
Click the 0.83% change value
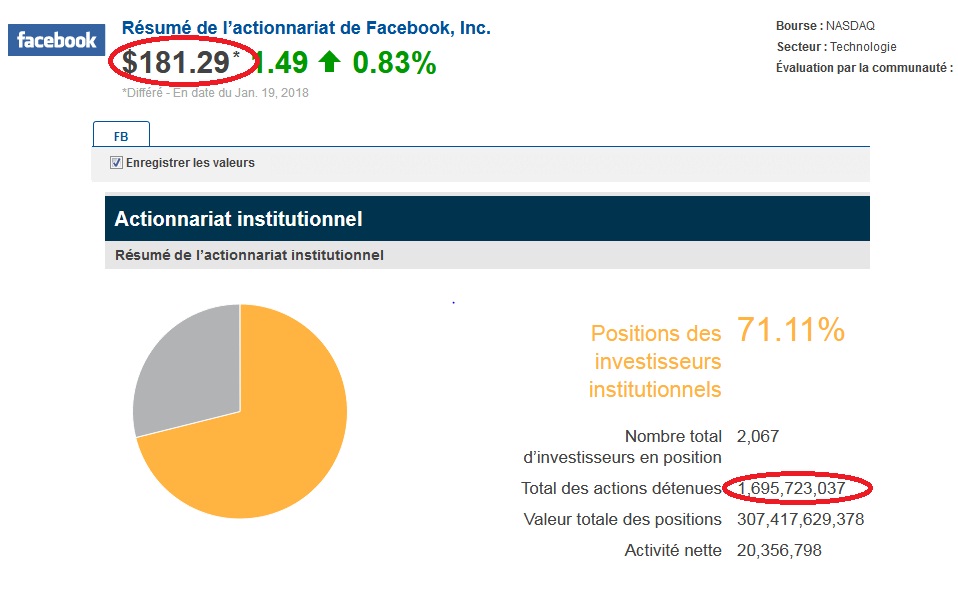394,62
